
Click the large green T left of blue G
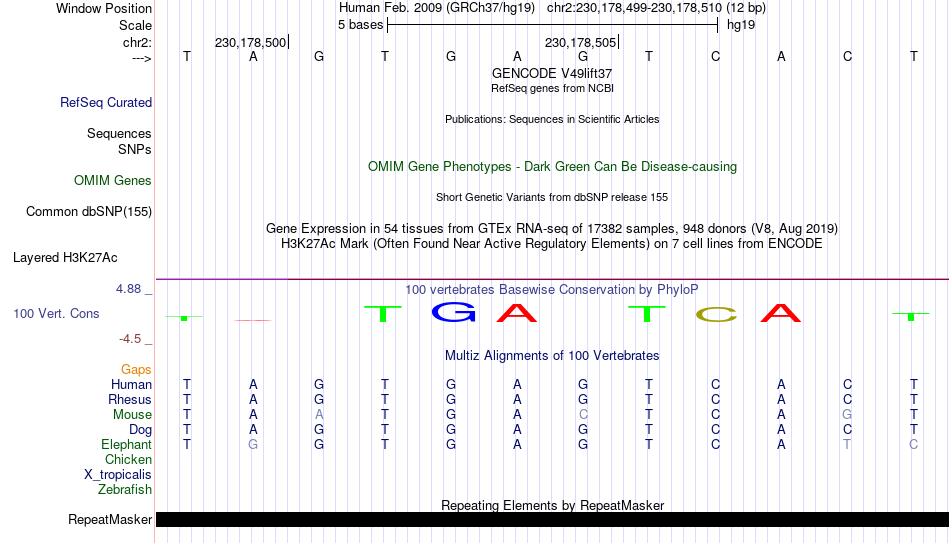pyautogui.click(x=382, y=314)
